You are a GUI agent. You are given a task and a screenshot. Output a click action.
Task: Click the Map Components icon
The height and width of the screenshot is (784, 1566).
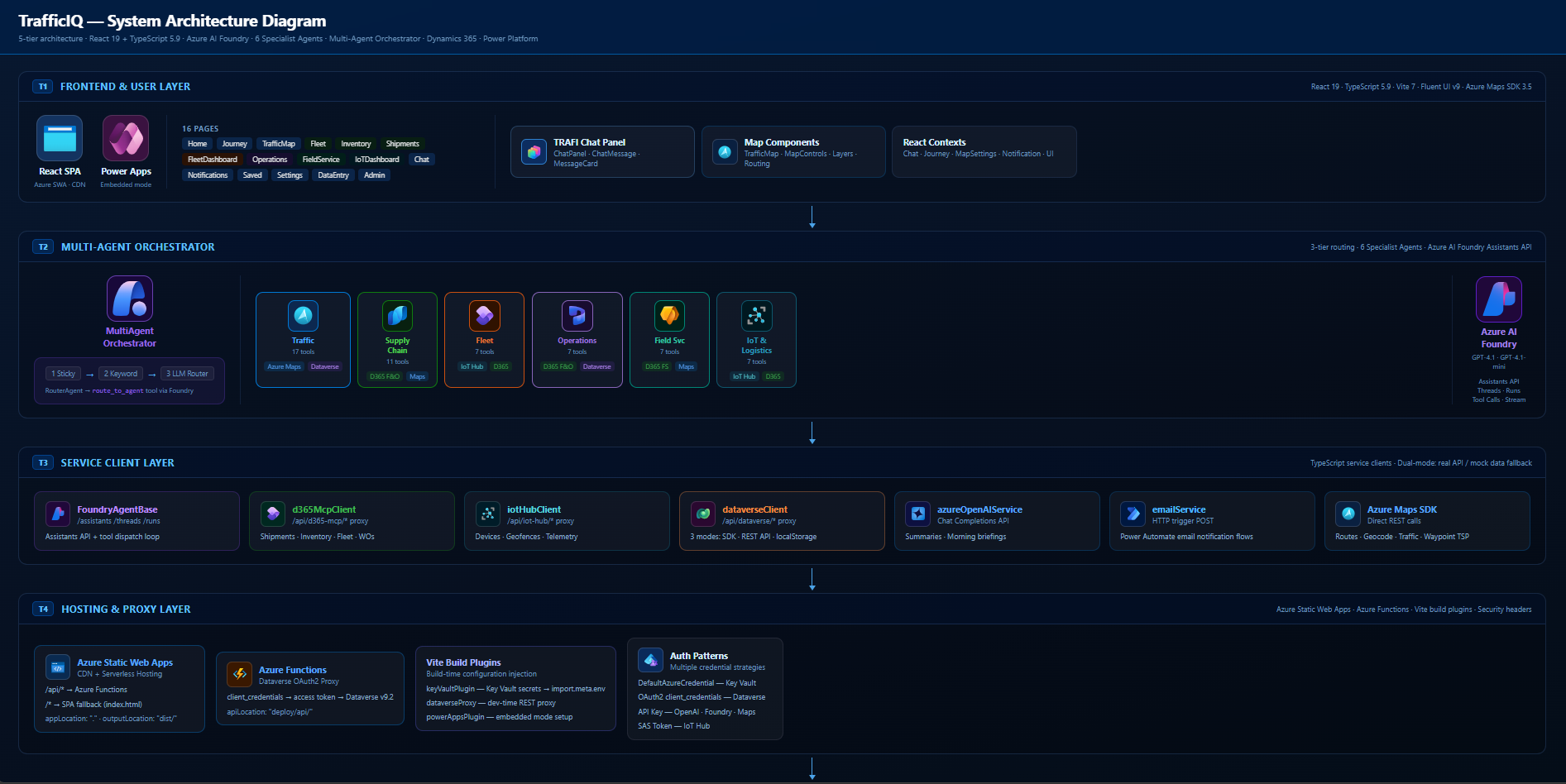(x=725, y=152)
